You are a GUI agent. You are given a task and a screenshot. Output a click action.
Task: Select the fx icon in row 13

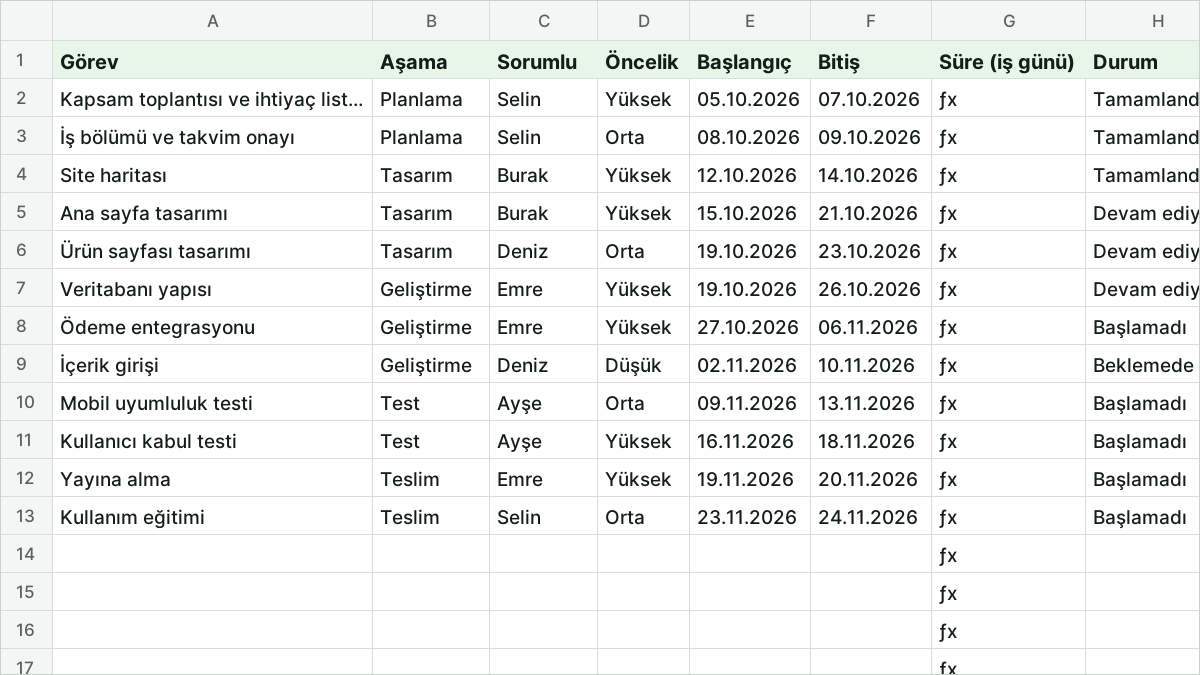pos(948,517)
